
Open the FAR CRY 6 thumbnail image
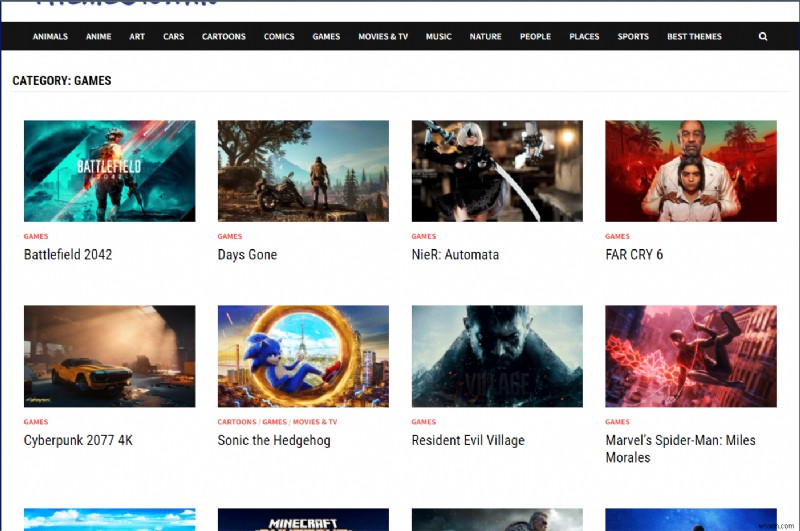coord(691,171)
